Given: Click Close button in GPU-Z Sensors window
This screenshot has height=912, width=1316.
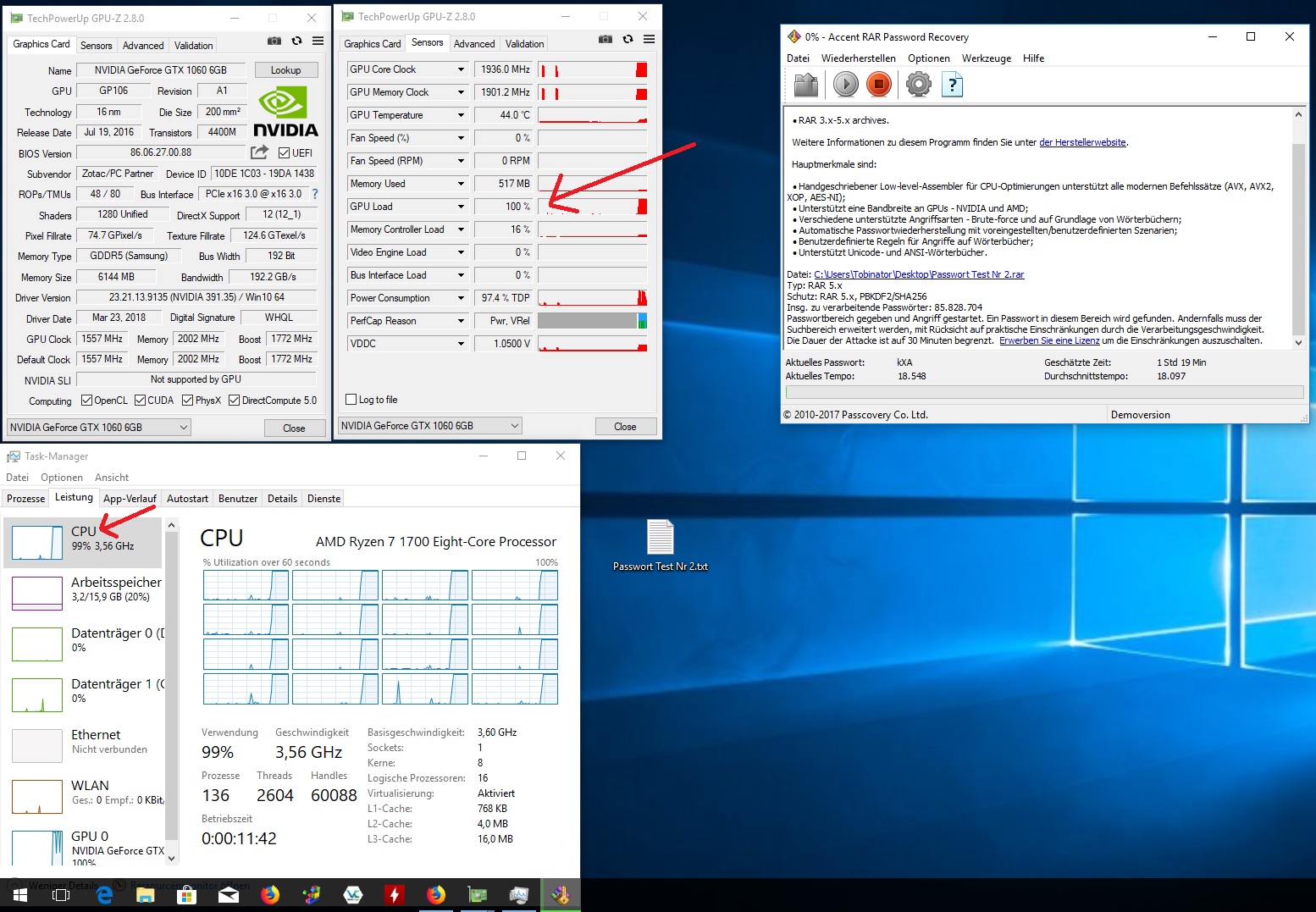Looking at the screenshot, I should pos(625,427).
